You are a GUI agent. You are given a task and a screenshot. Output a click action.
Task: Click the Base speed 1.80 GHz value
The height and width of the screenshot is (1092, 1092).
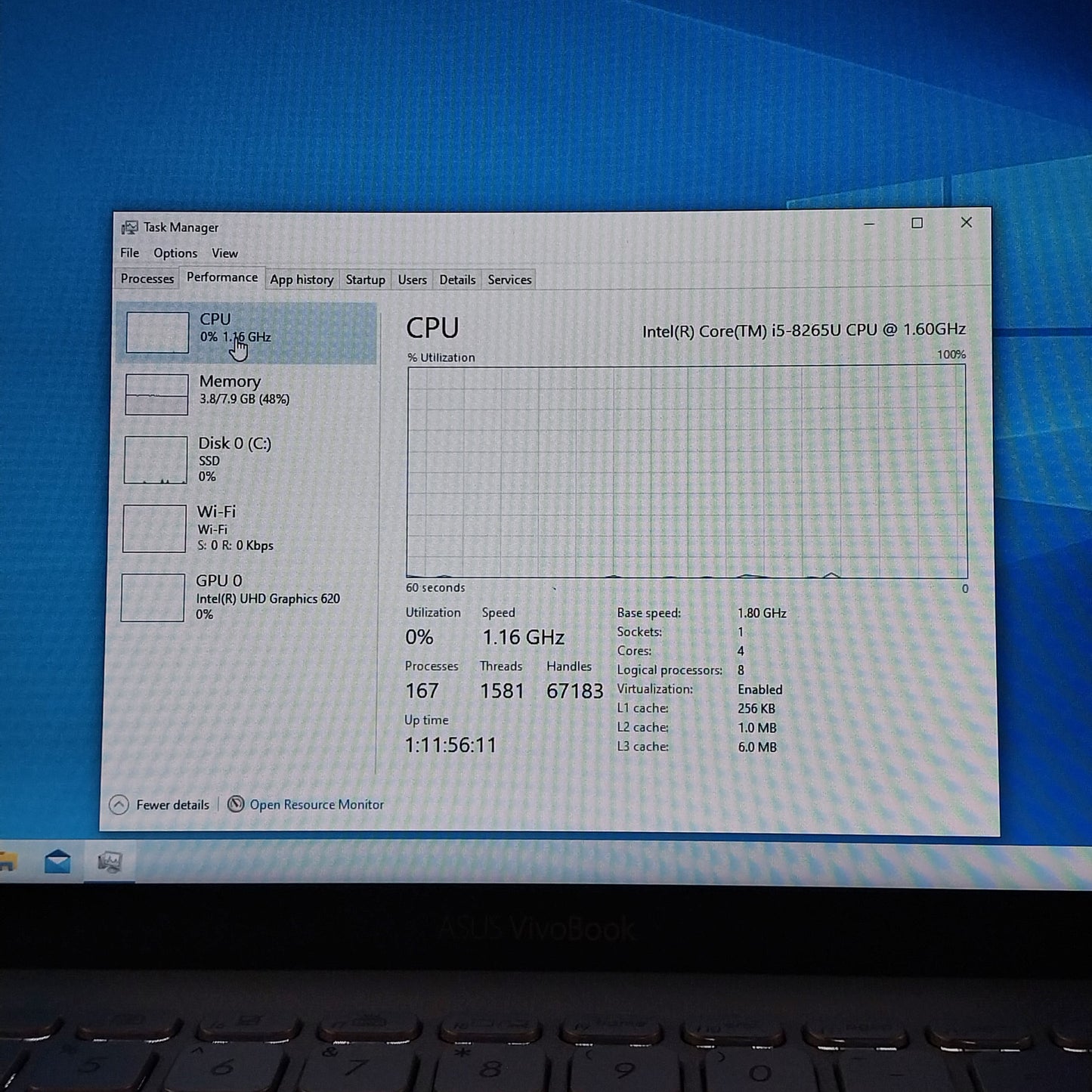(x=762, y=613)
